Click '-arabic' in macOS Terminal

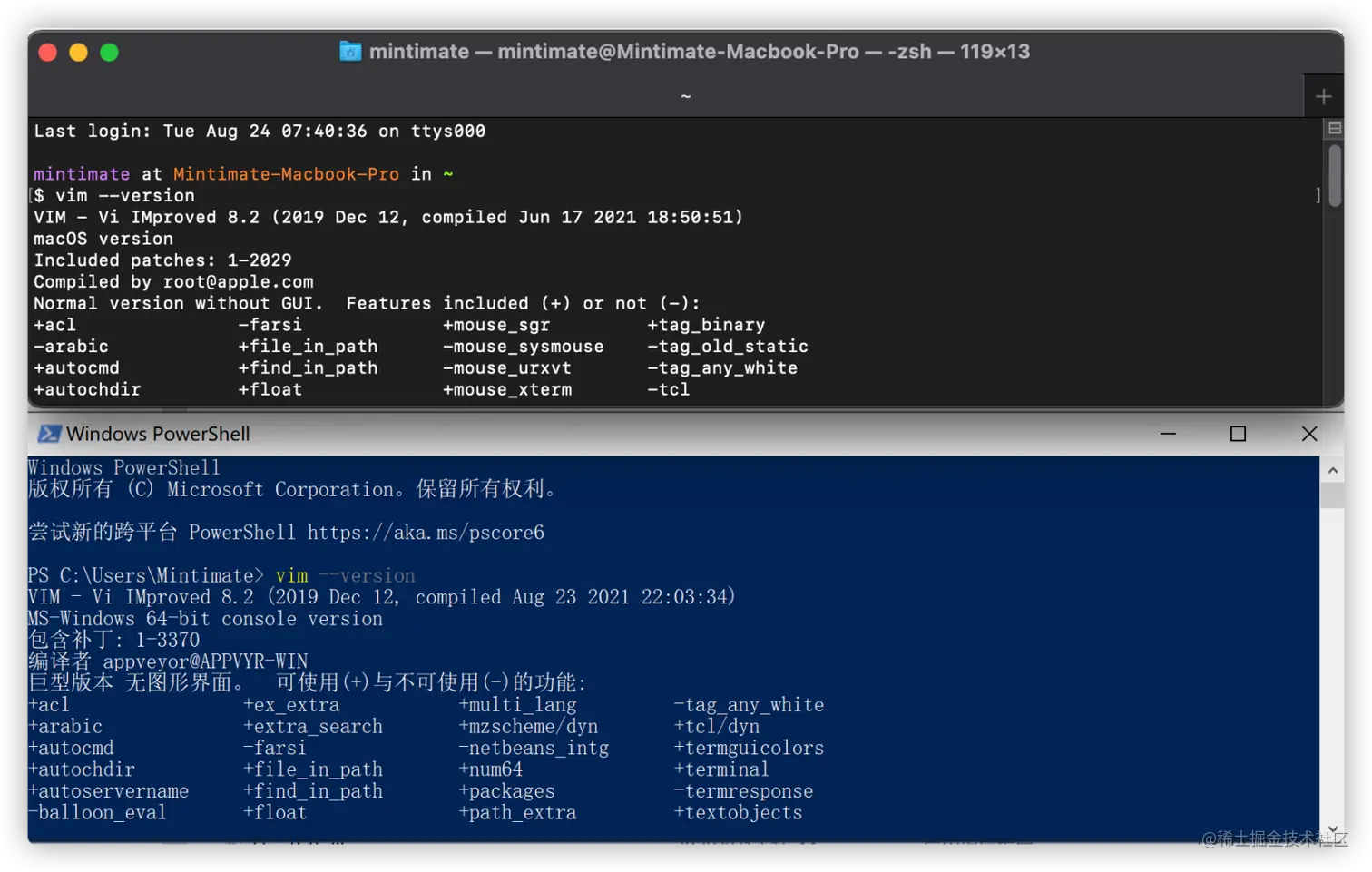(x=71, y=347)
